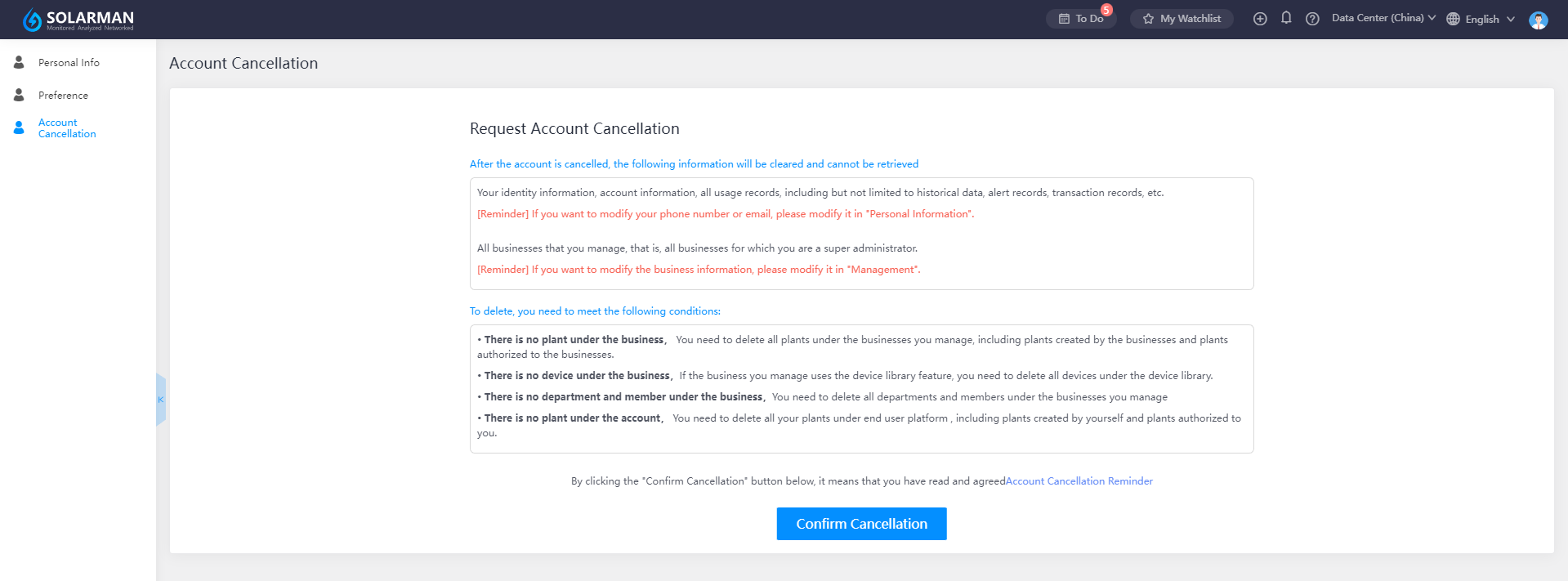1568x581 pixels.
Task: Select the Preference menu item
Action: point(63,95)
